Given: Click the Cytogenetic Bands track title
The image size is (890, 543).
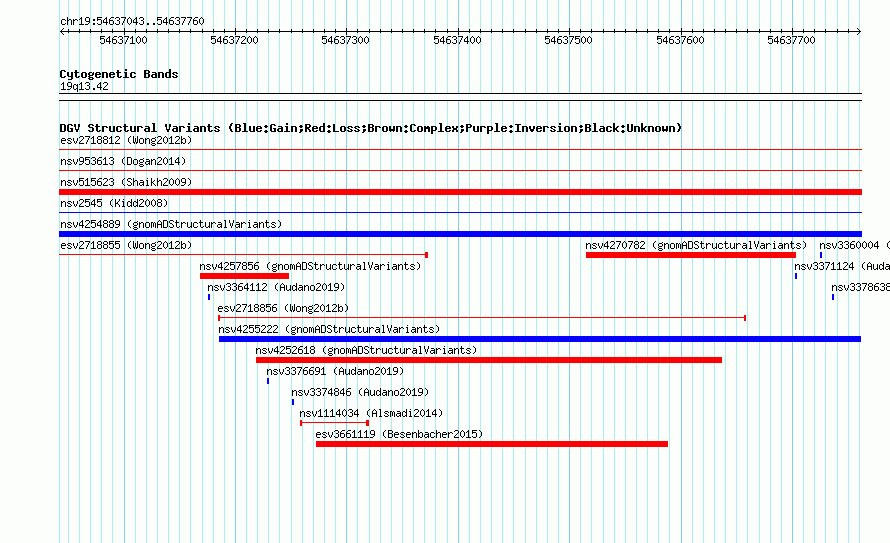Looking at the screenshot, I should point(119,74).
